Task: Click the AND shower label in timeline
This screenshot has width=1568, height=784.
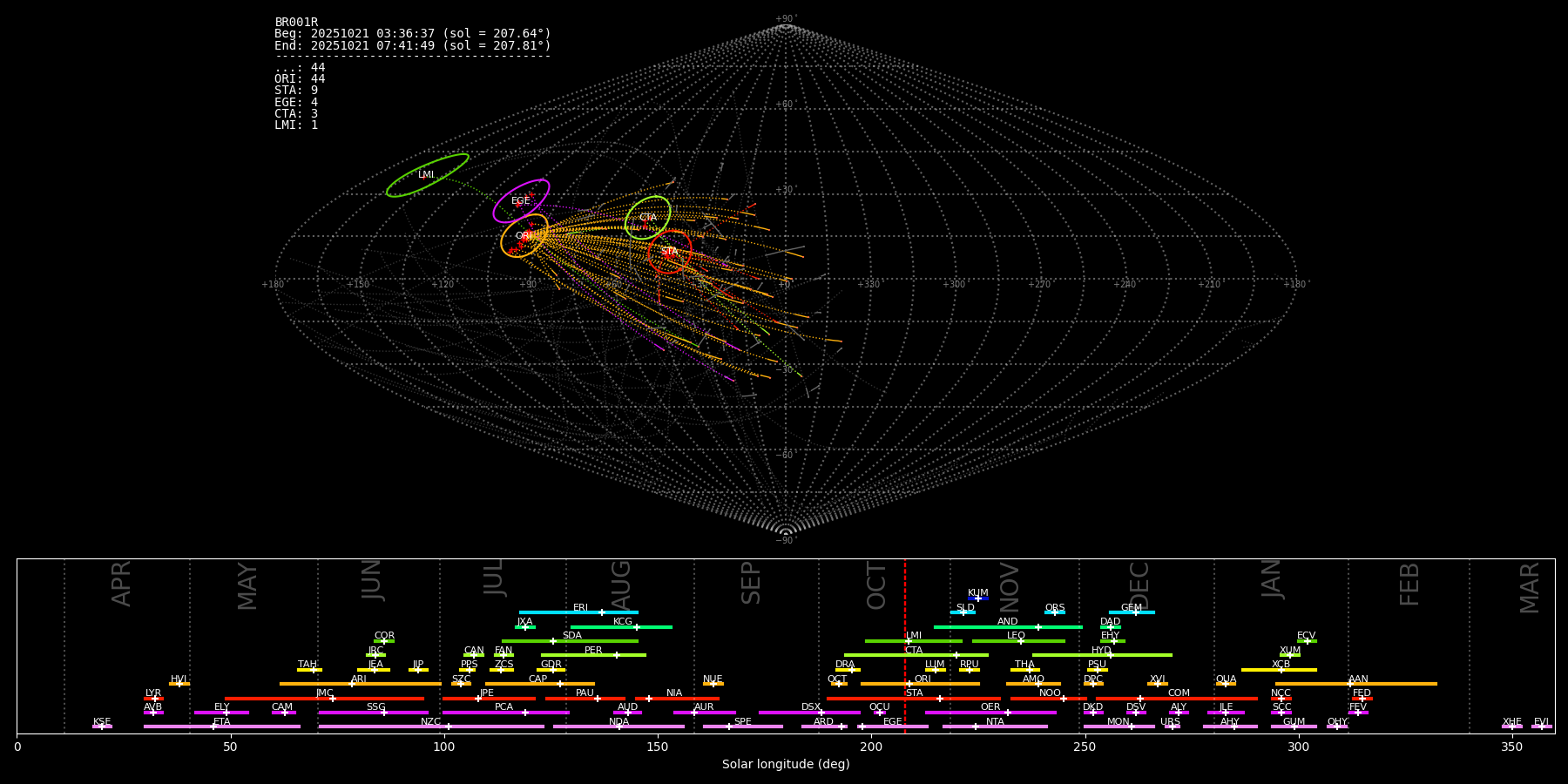Action: click(x=1008, y=622)
